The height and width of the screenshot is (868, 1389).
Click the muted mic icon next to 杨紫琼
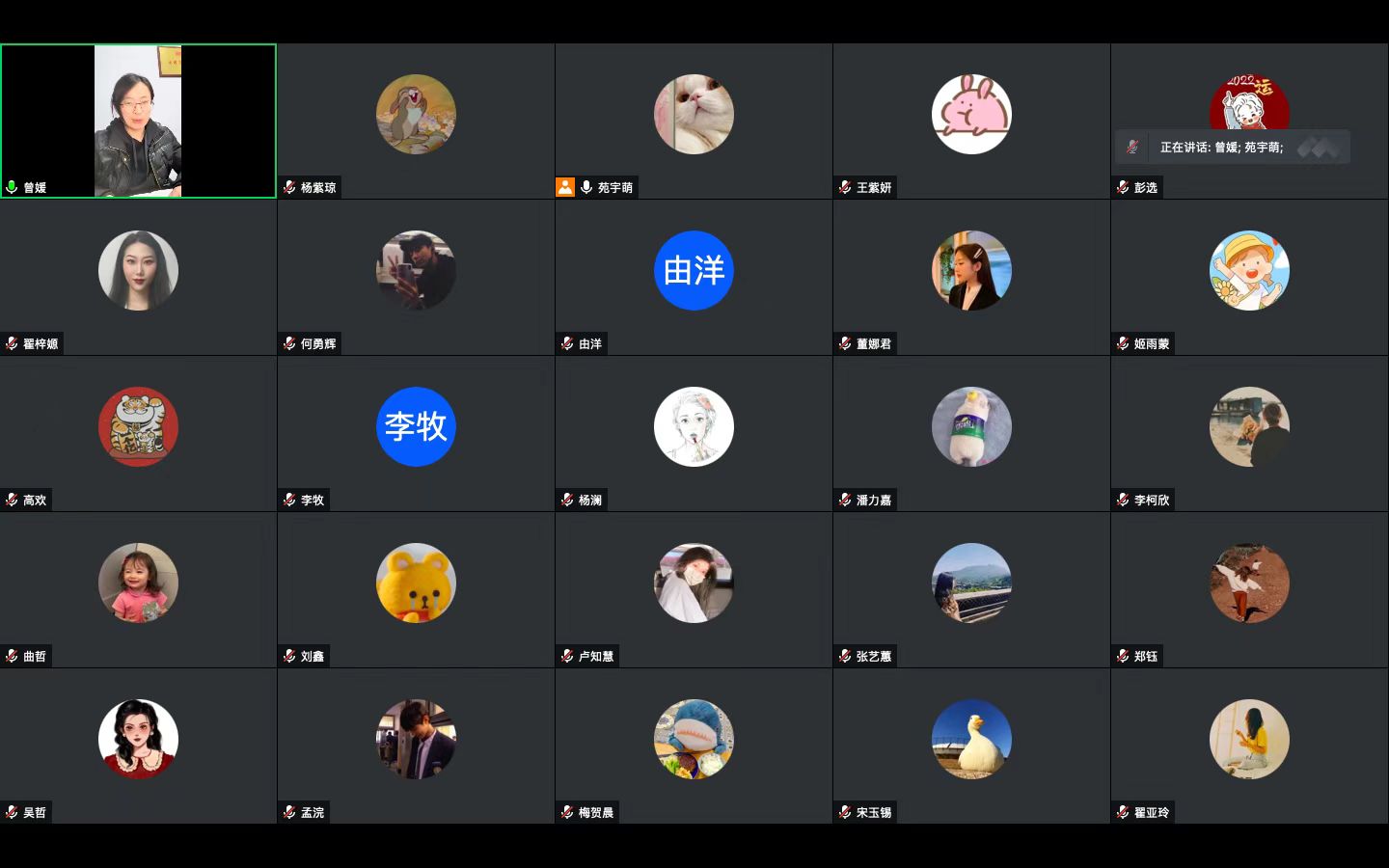(289, 187)
